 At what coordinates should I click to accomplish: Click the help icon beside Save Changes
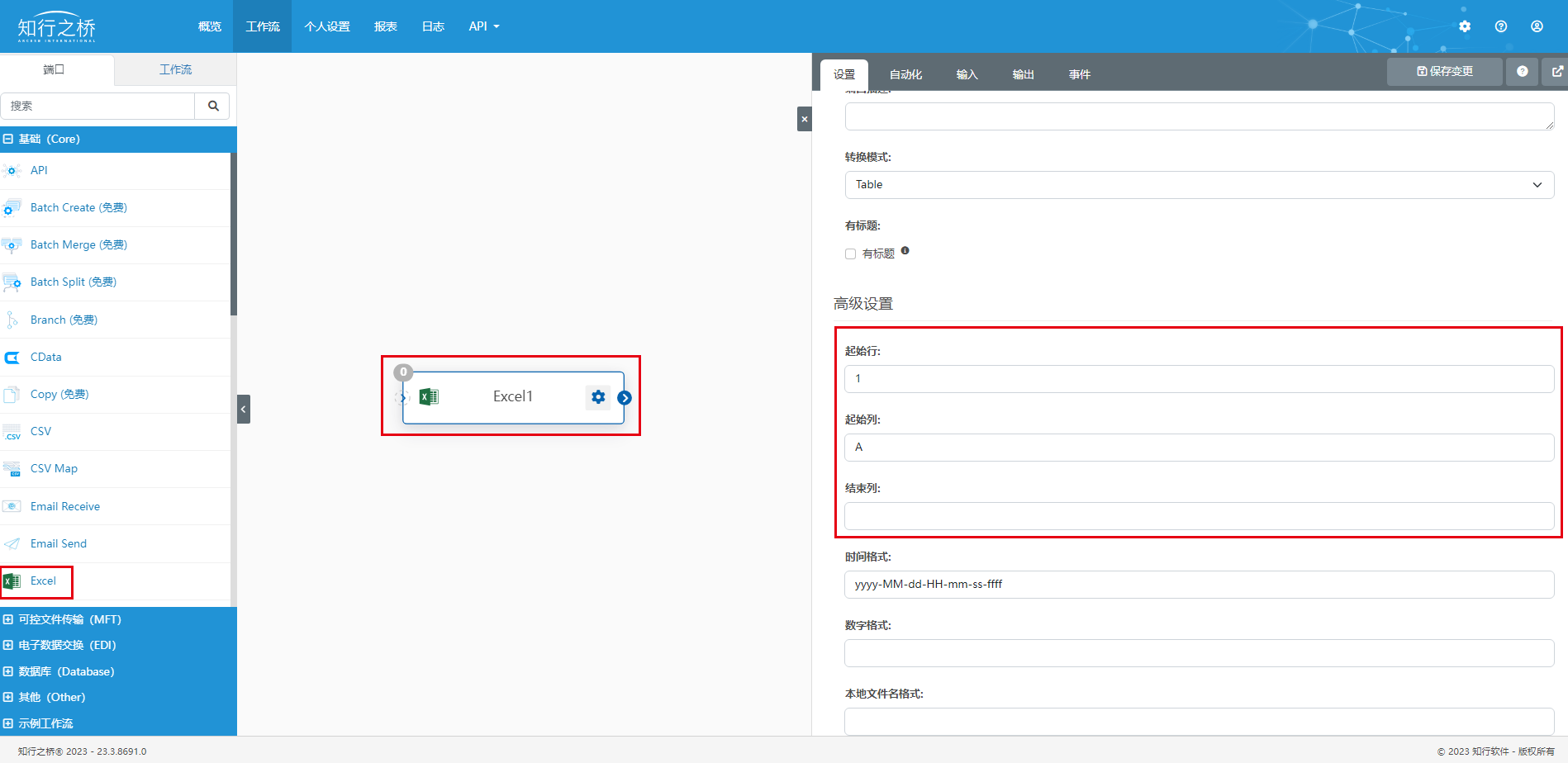(1522, 72)
